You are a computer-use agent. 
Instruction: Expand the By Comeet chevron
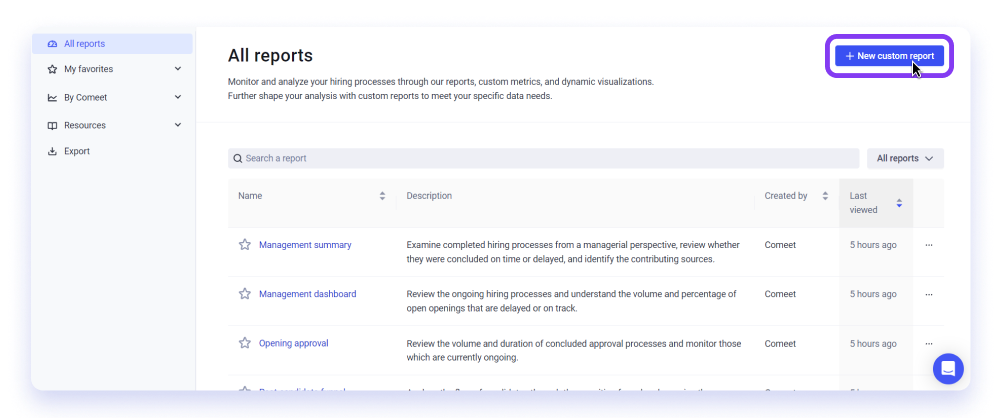coord(178,98)
